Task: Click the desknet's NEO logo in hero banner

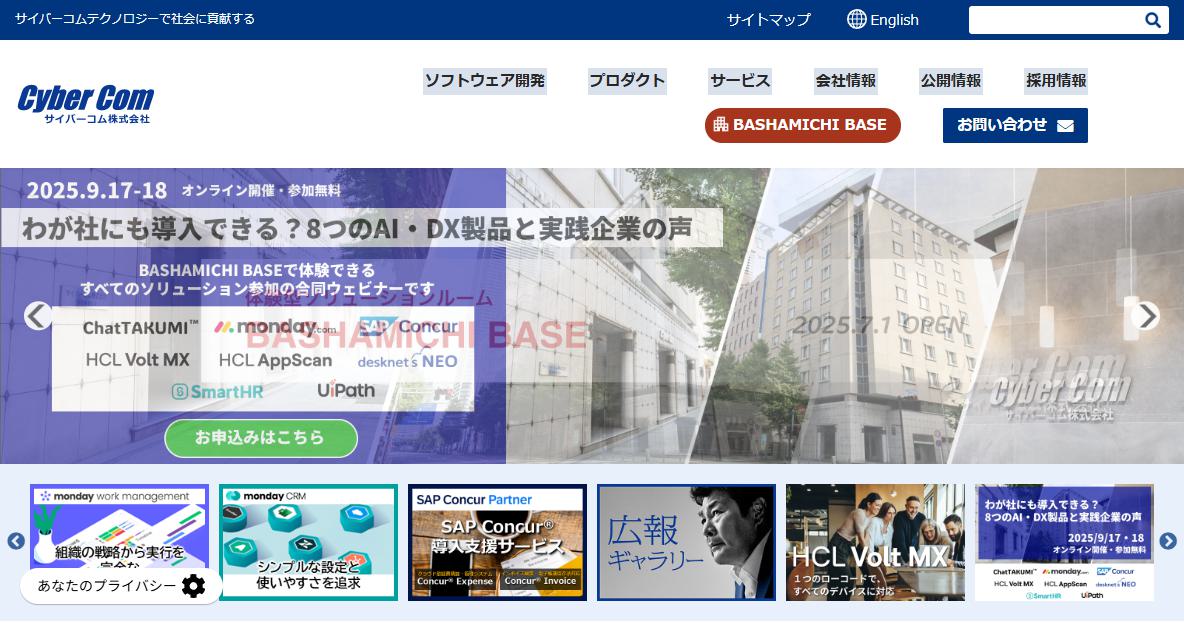Action: (x=408, y=361)
